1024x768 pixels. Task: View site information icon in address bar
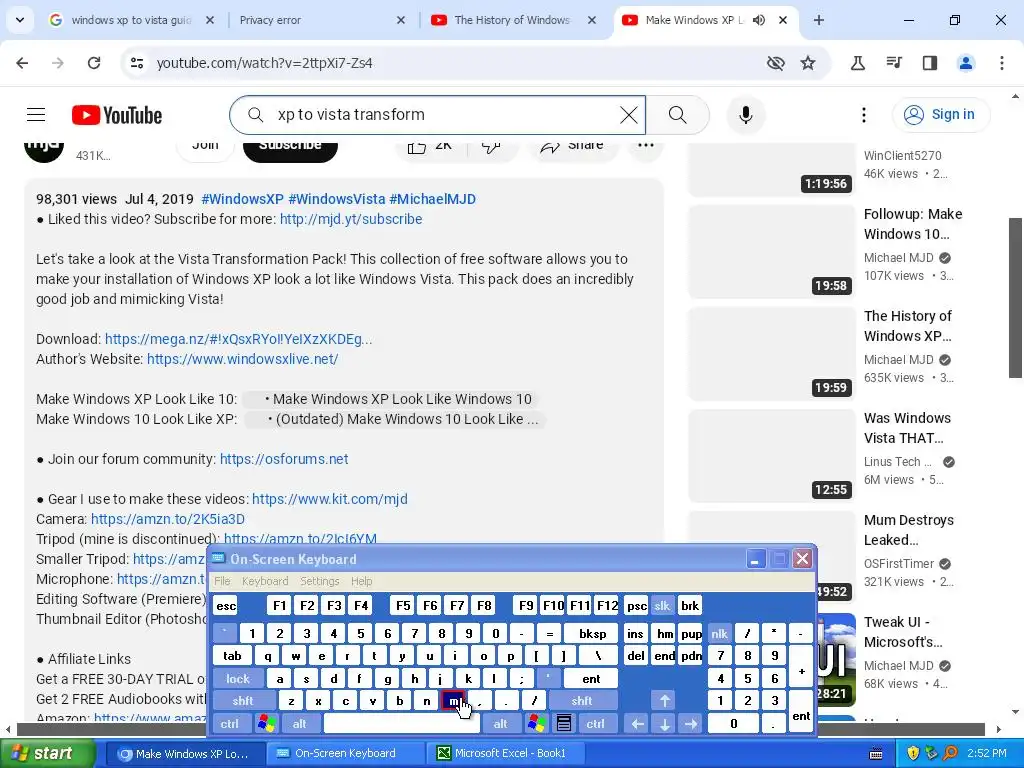pos(136,63)
